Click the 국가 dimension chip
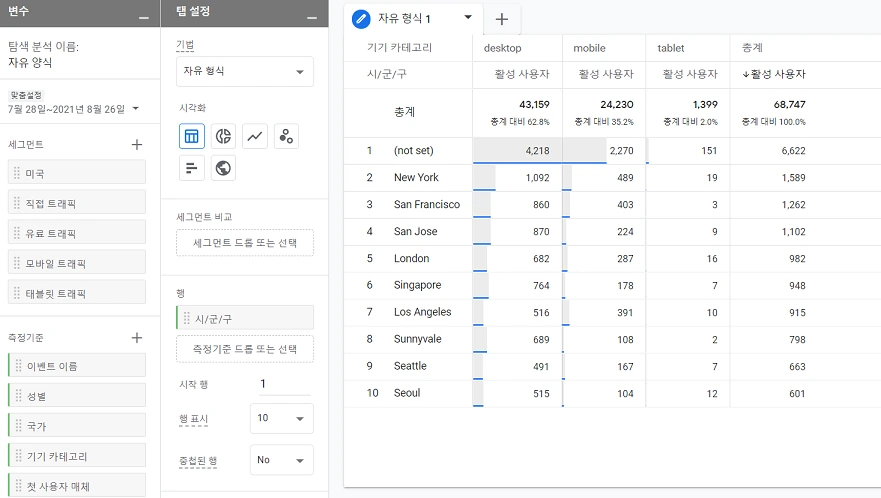Viewport: 881px width, 498px height. [x=77, y=425]
